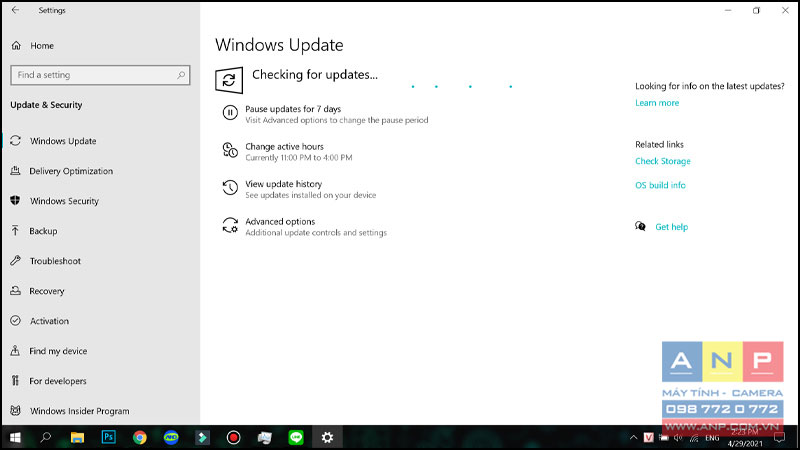Open Google Chrome from the taskbar
This screenshot has width=800, height=450.
[140, 437]
